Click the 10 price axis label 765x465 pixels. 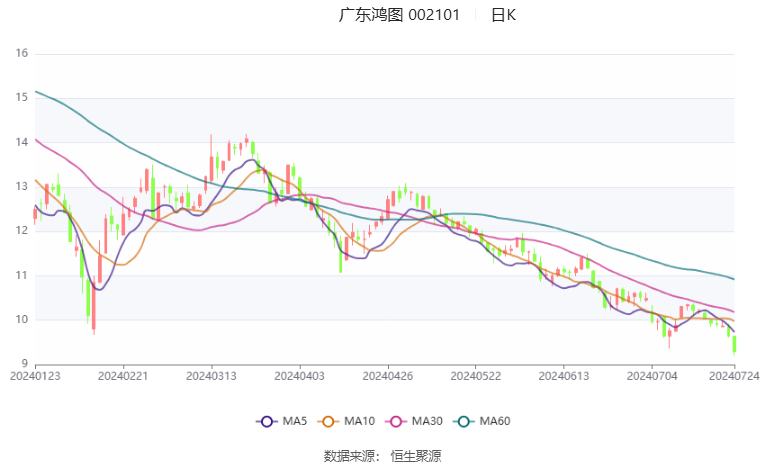tap(21, 320)
